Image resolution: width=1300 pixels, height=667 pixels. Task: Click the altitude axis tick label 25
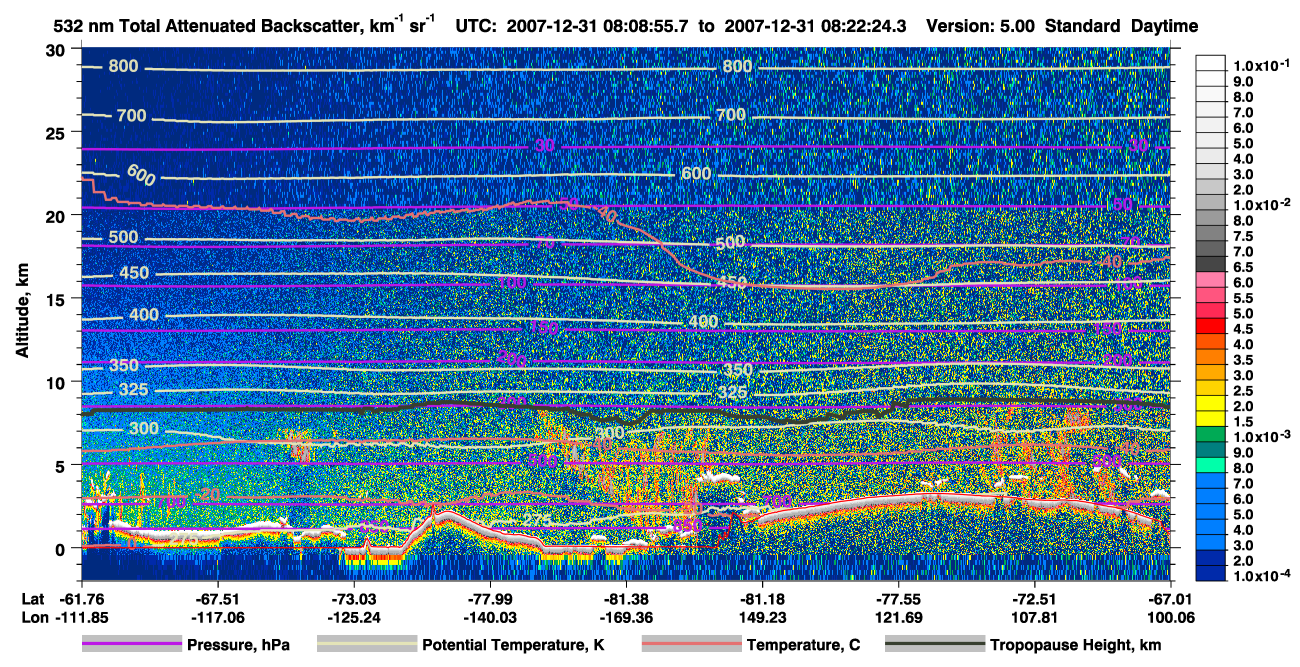56,132
